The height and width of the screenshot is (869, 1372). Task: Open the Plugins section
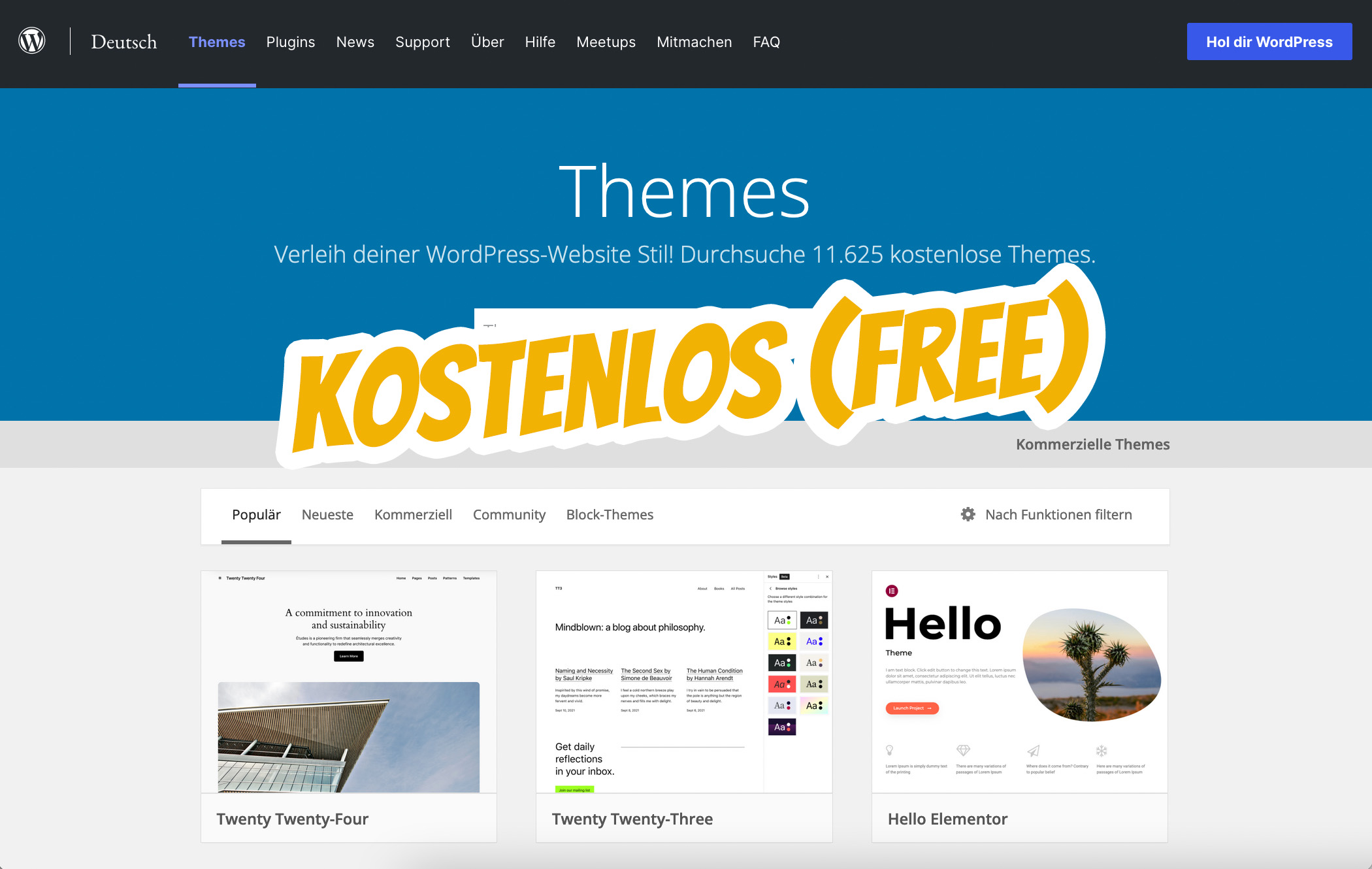(290, 42)
